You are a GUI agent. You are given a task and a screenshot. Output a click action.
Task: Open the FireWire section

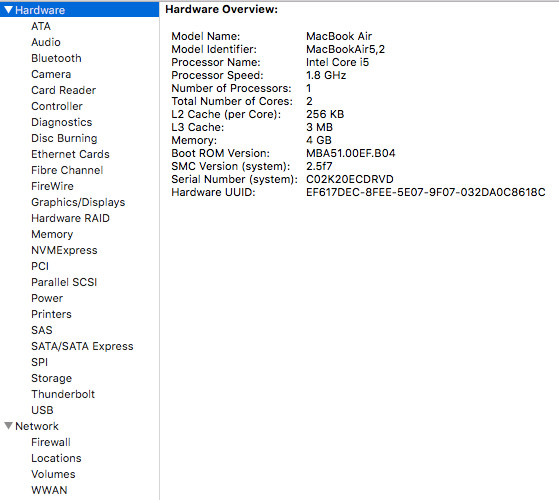(52, 186)
